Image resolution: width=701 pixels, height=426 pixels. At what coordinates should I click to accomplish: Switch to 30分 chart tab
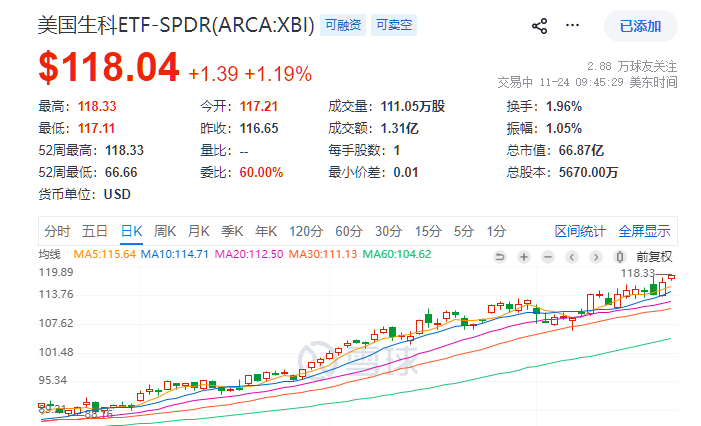point(389,232)
